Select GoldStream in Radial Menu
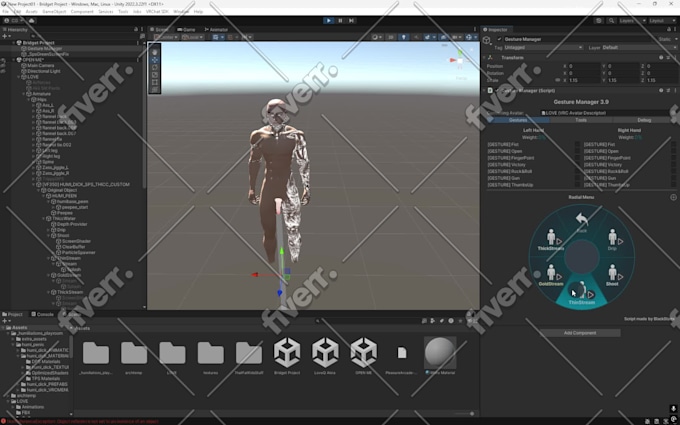 click(x=551, y=275)
